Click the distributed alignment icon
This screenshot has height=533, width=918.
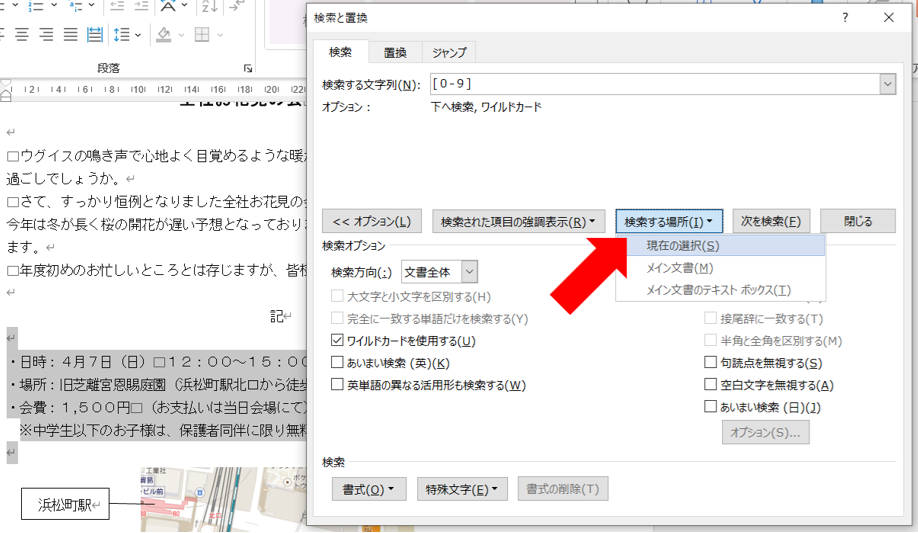coord(94,35)
